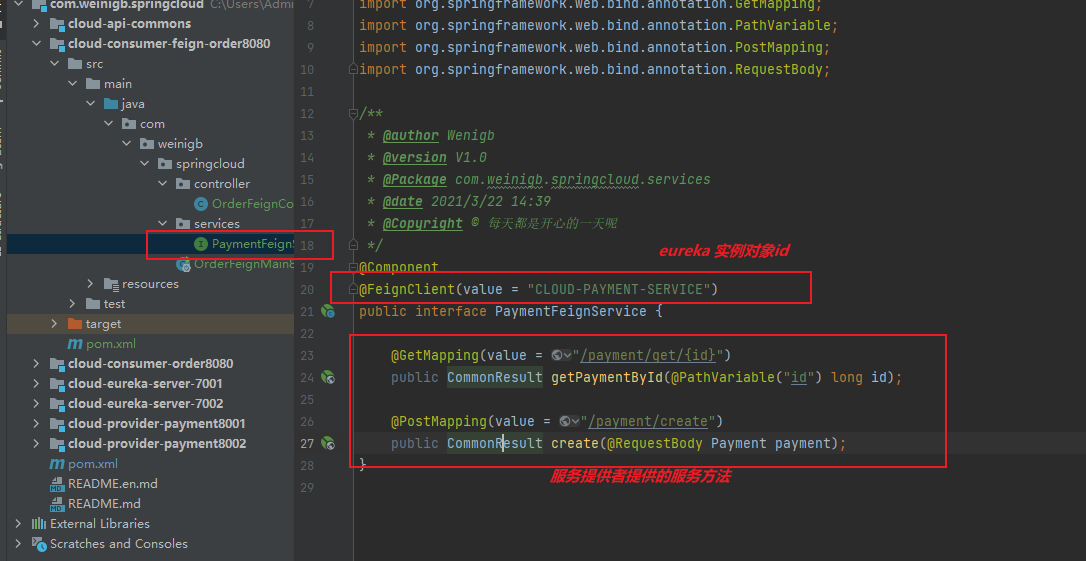The height and width of the screenshot is (561, 1086).
Task: Click CommonResult return type on line 24
Action: coord(495,377)
